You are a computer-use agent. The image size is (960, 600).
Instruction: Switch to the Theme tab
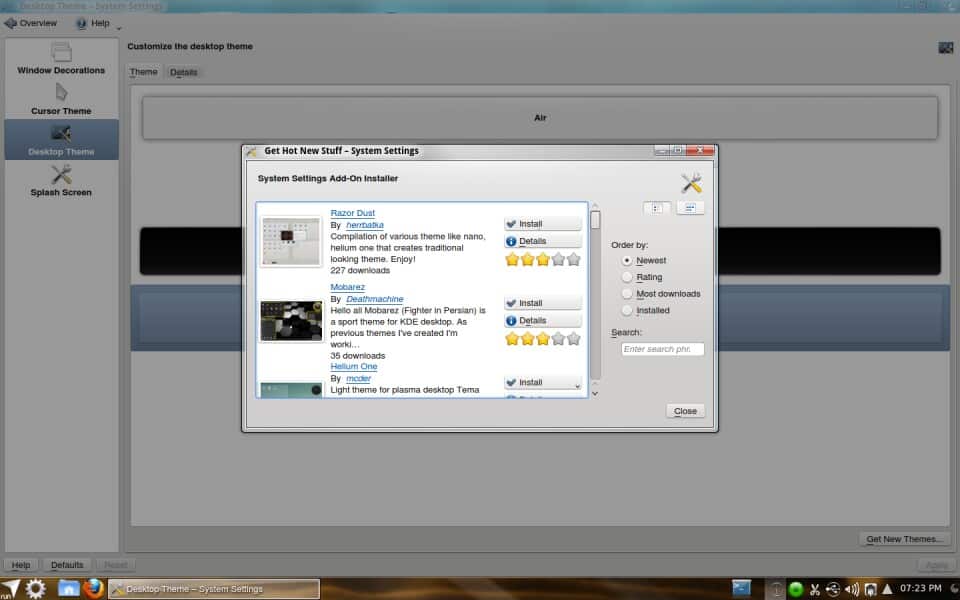pyautogui.click(x=143, y=72)
